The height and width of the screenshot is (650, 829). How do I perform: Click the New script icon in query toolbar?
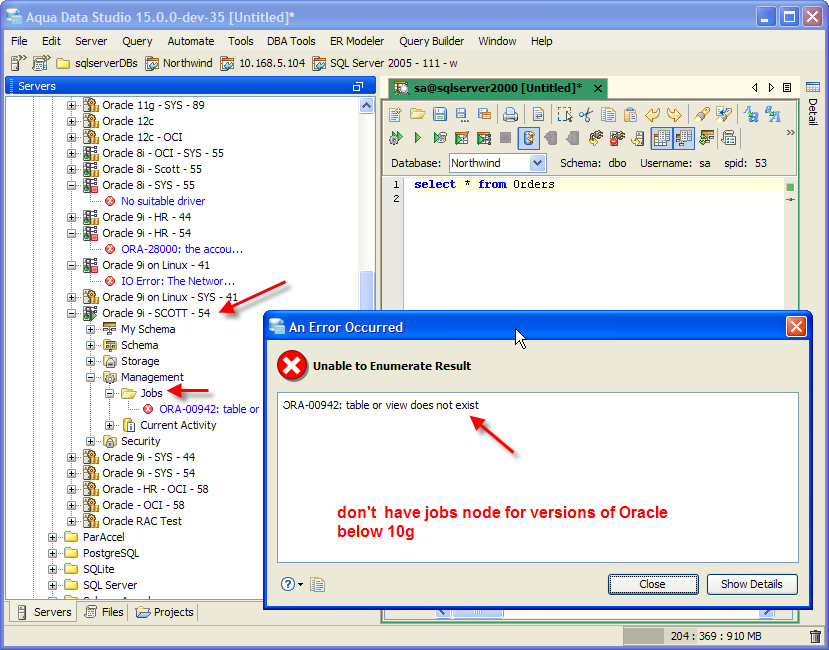[x=395, y=114]
